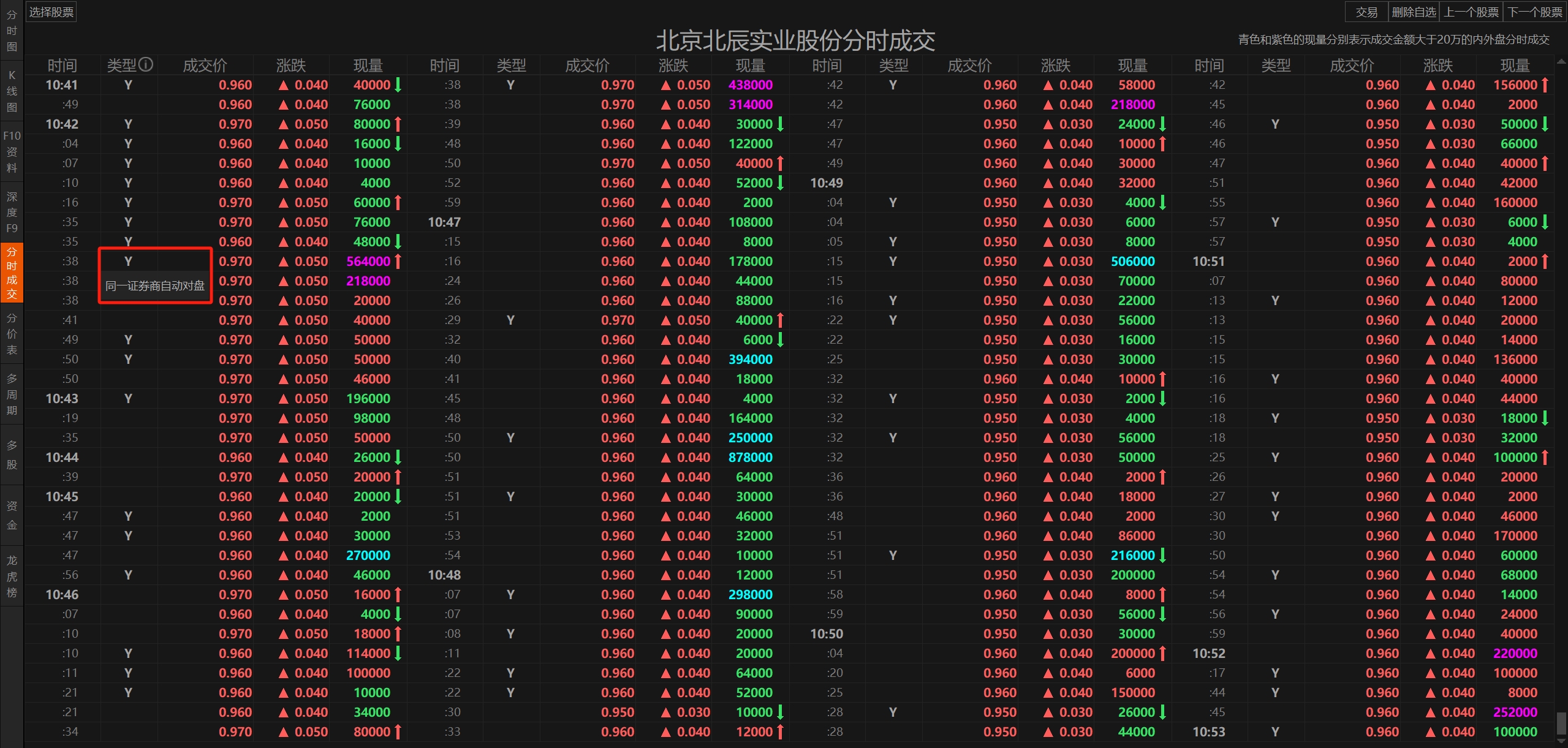Viewport: 1568px width, 748px height.
Task: Click the 10:50 time cell
Action: 827,633
